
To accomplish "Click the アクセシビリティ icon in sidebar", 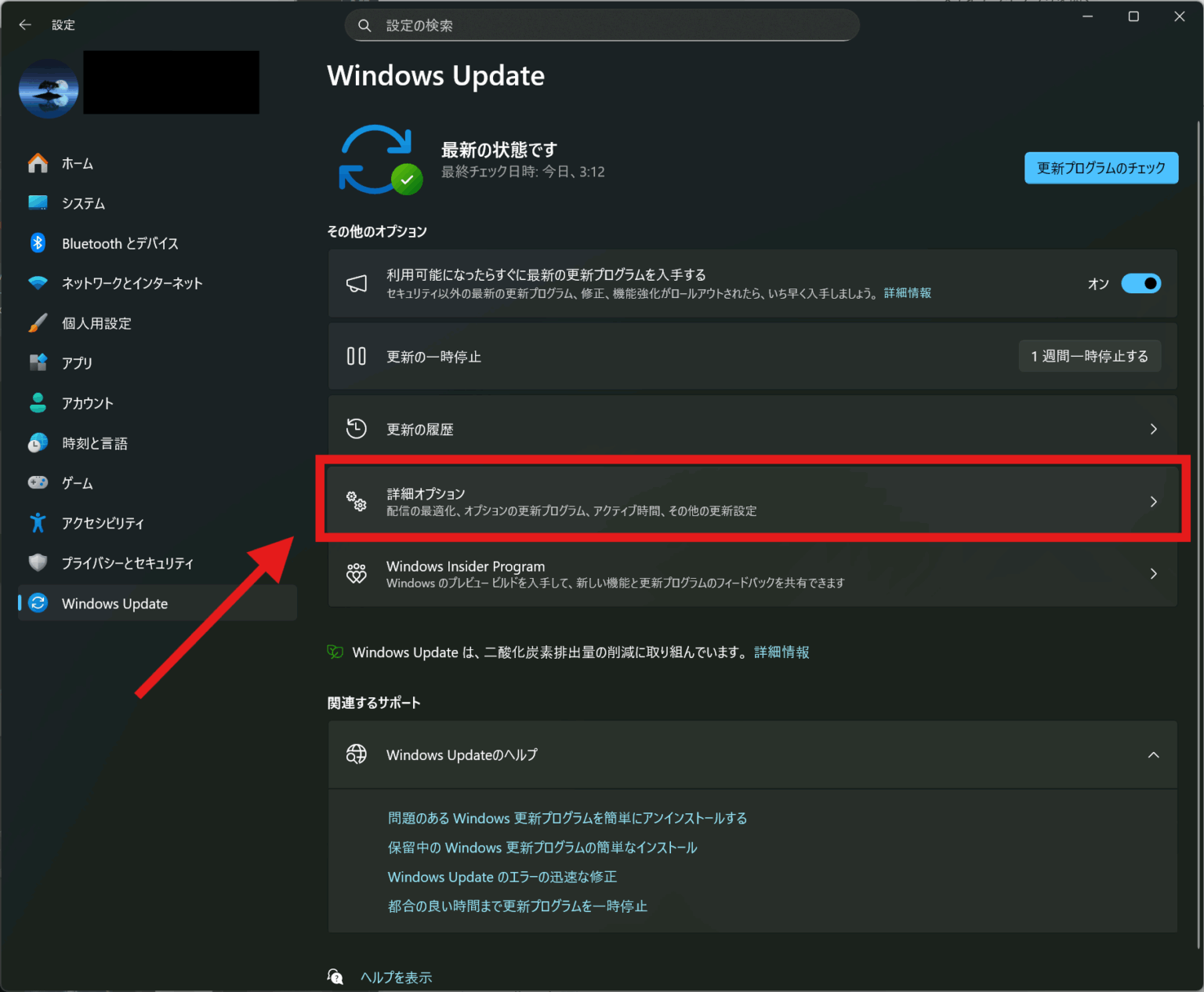I will point(38,523).
